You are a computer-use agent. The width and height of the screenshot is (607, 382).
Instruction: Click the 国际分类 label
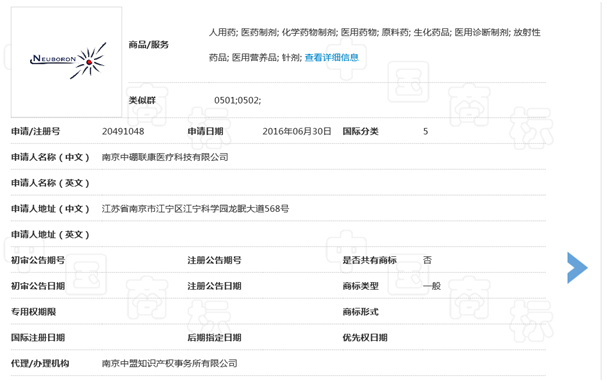(x=360, y=132)
